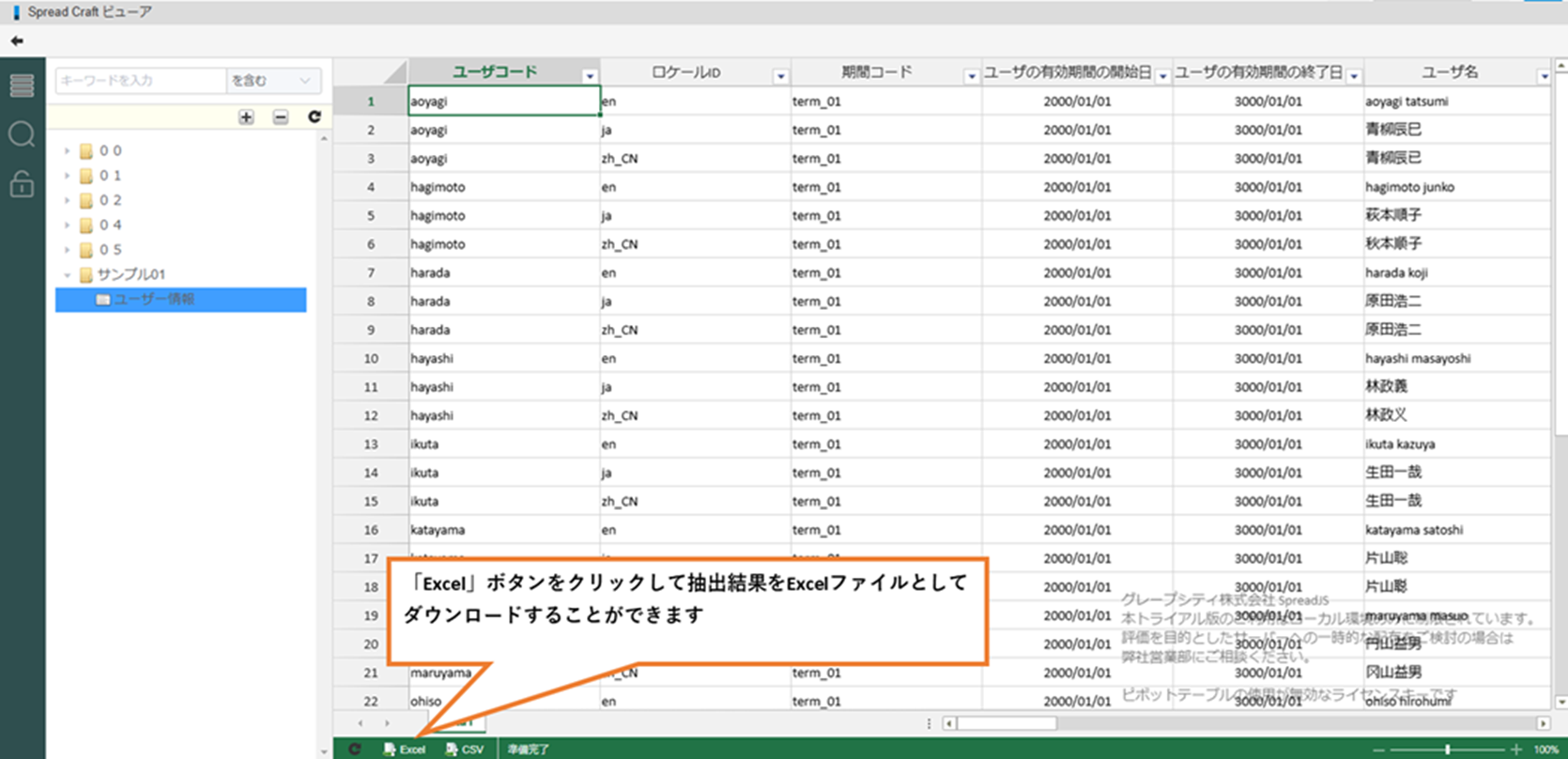Image resolution: width=1568 pixels, height=759 pixels.
Task: Open the を含む match condition dropdown
Action: point(272,81)
